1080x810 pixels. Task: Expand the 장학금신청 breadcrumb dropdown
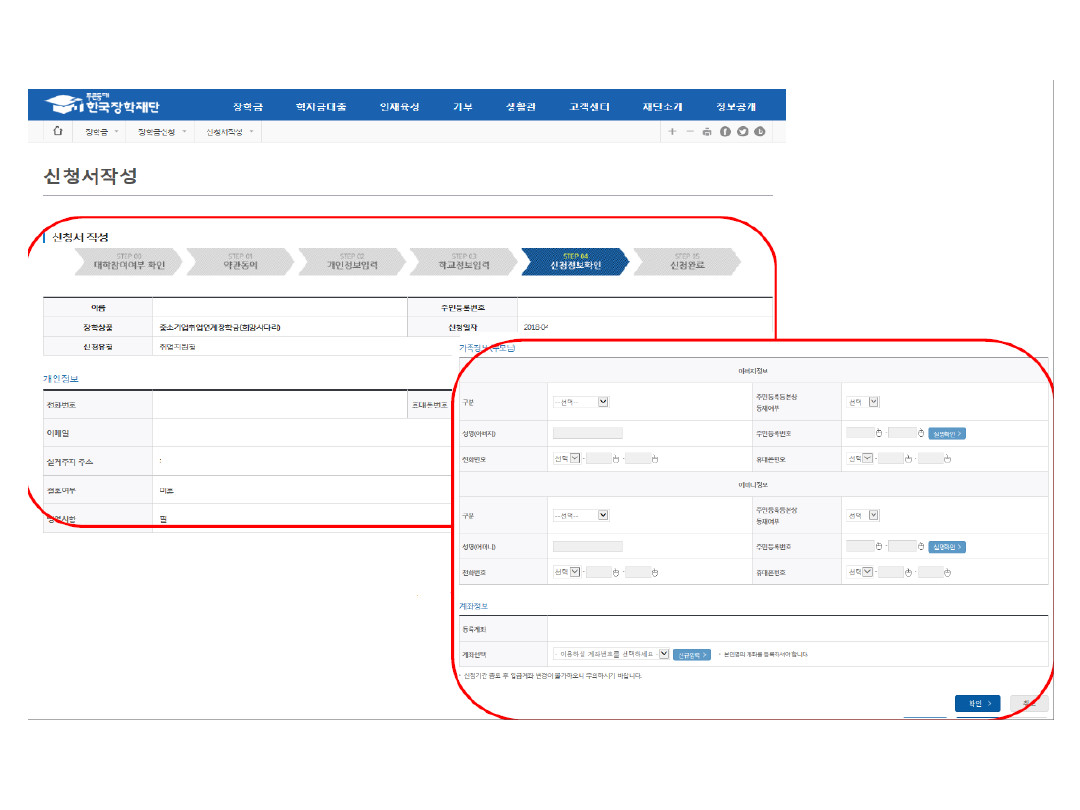point(161,132)
